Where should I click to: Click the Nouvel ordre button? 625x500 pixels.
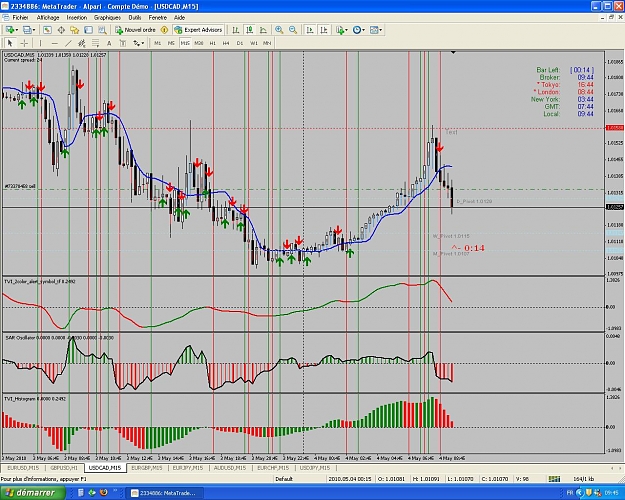[136, 30]
